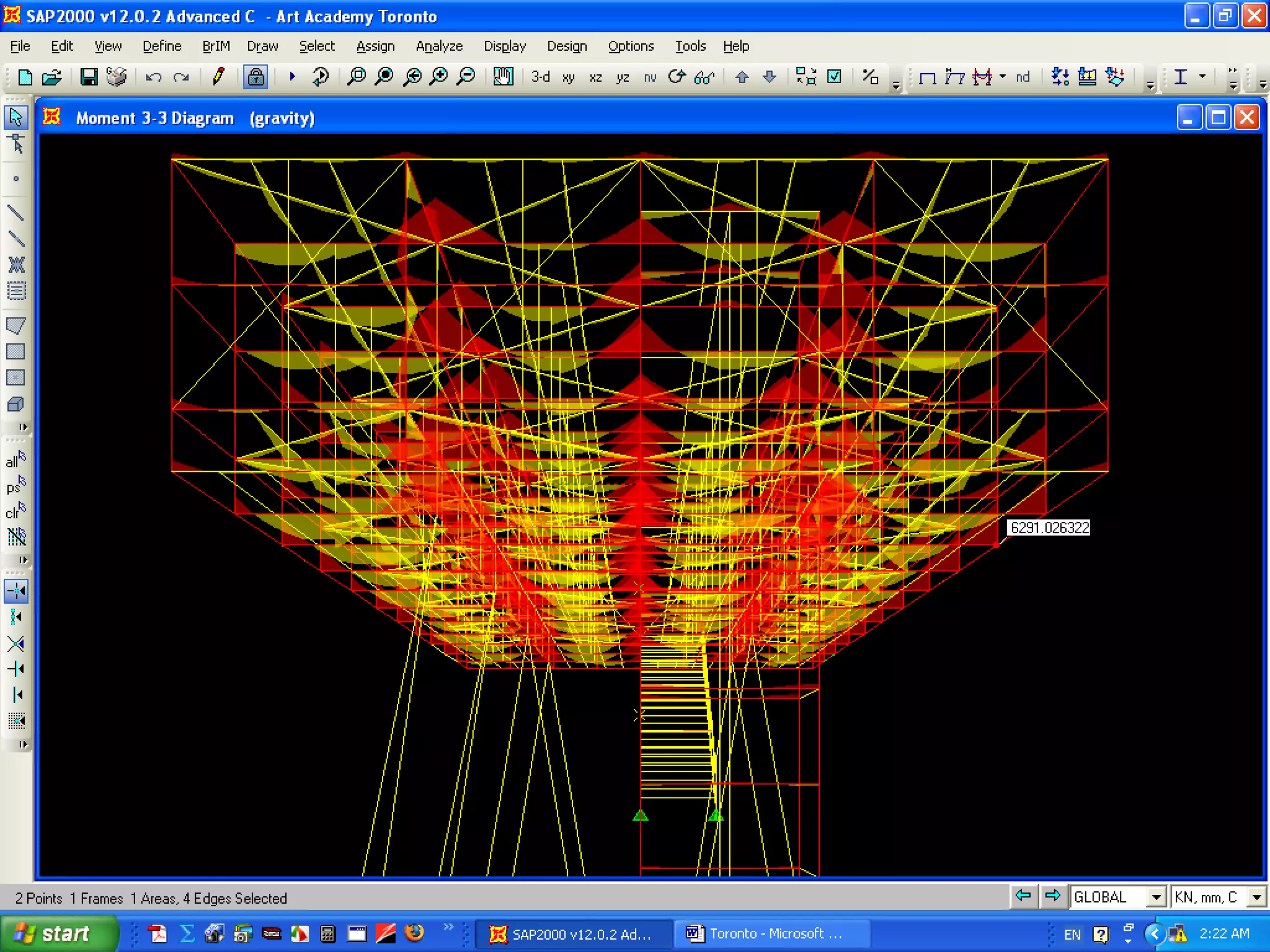1270x952 pixels.
Task: Set view to xz plane
Action: click(x=595, y=77)
